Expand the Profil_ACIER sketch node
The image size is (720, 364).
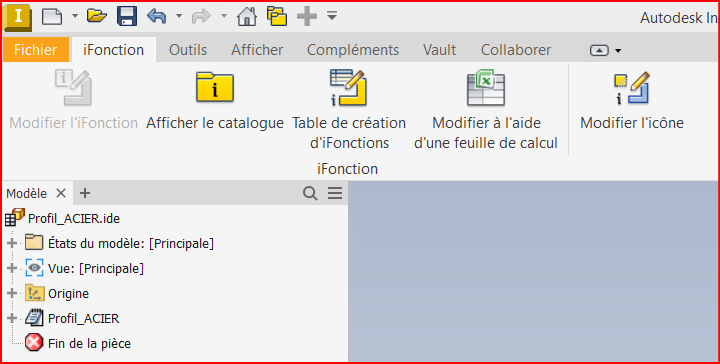pyautogui.click(x=12, y=318)
